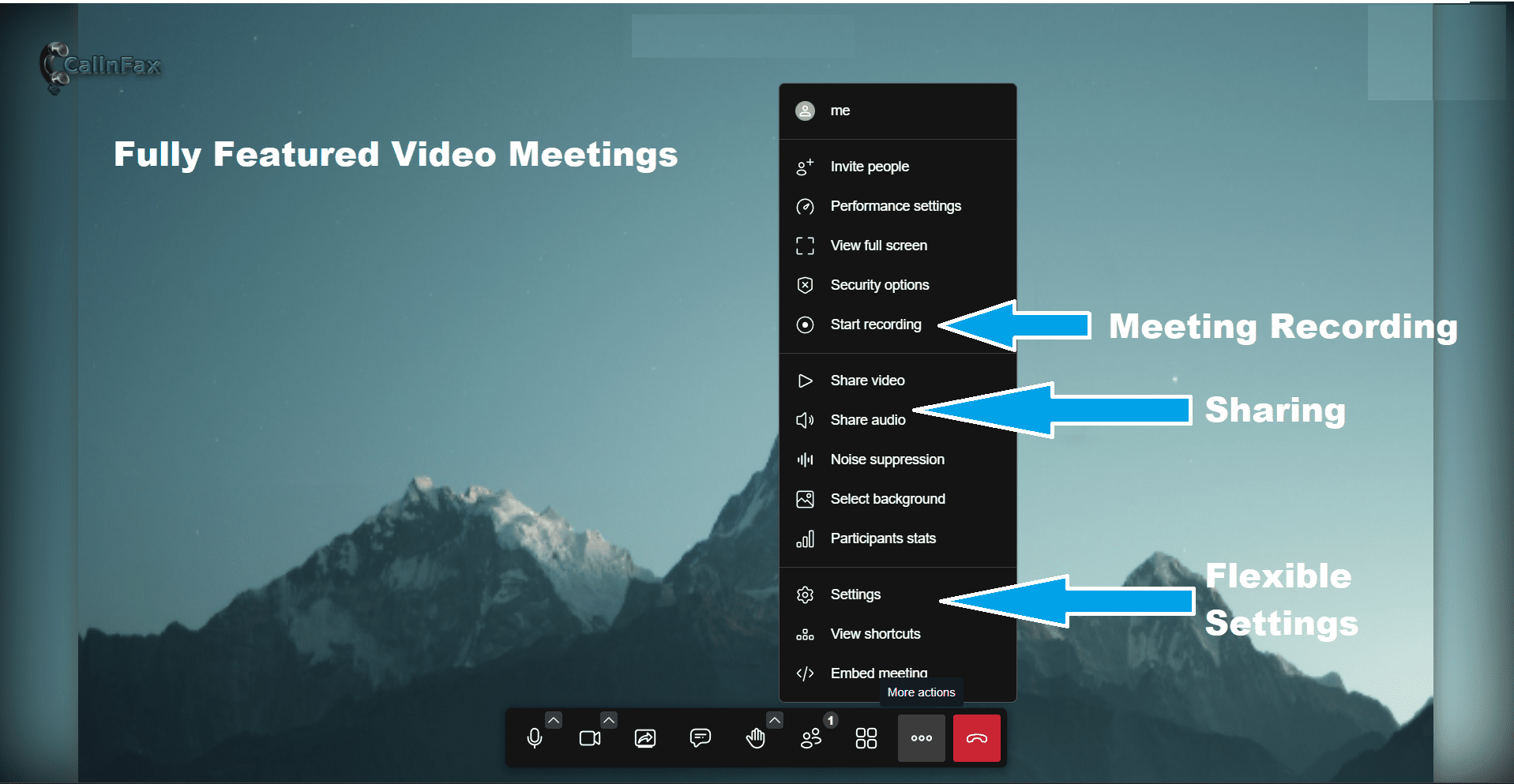Screen dimensions: 1514x784
Task: Raise your hand in the meeting
Action: (756, 738)
